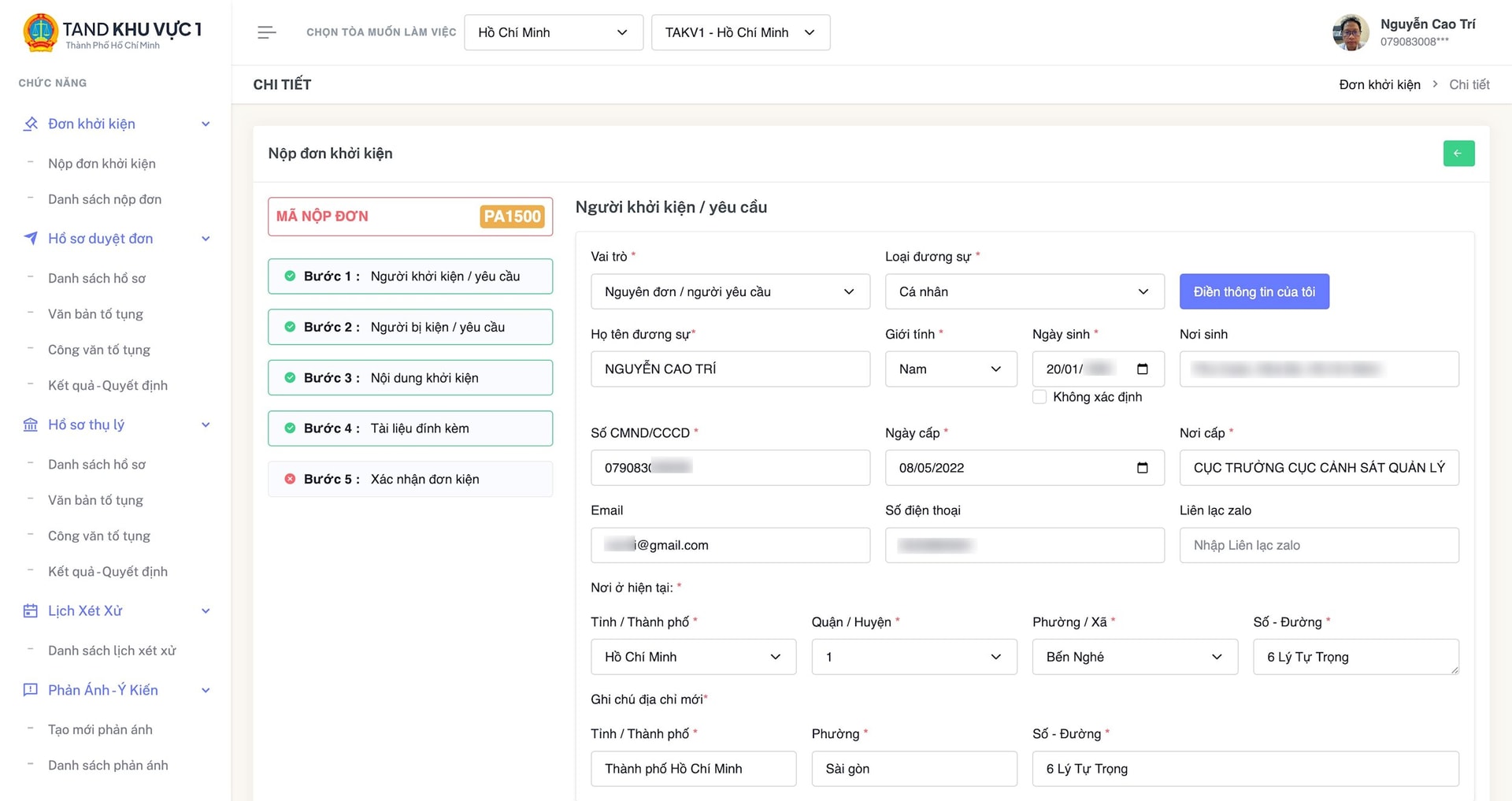Click the Email input field
This screenshot has height=801, width=1512.
(x=730, y=545)
